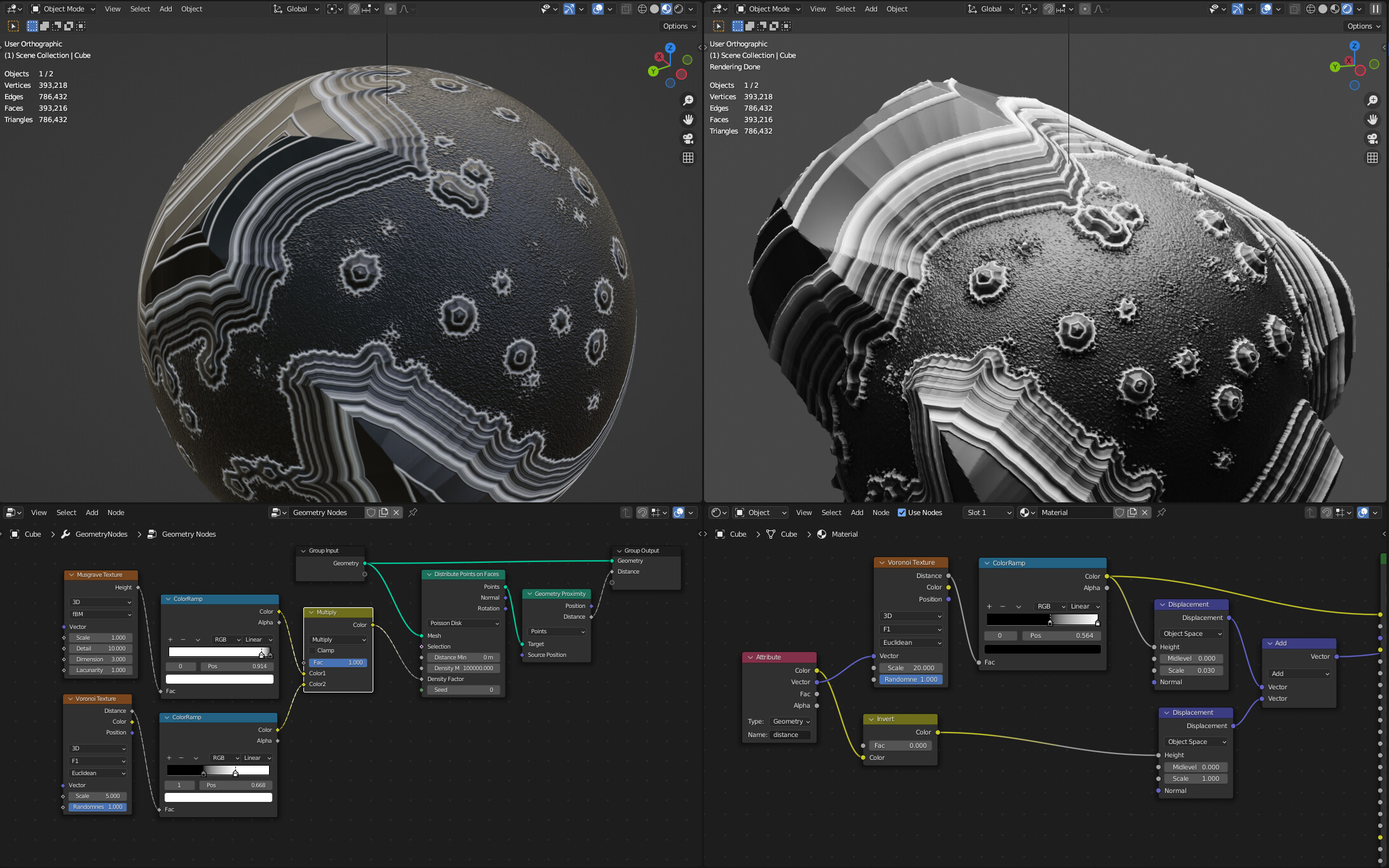Click Geometry Nodes datablock name field
The image size is (1389, 868).
(x=327, y=513)
